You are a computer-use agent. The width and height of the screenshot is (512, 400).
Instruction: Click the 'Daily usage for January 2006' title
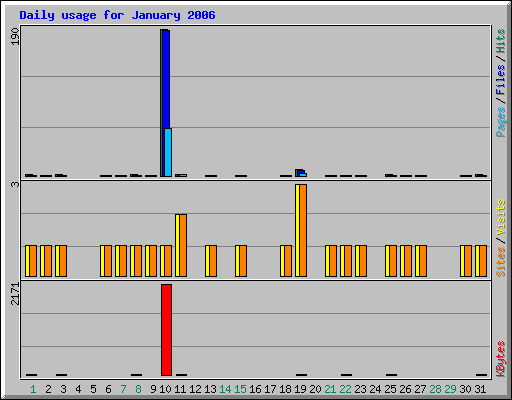point(117,15)
